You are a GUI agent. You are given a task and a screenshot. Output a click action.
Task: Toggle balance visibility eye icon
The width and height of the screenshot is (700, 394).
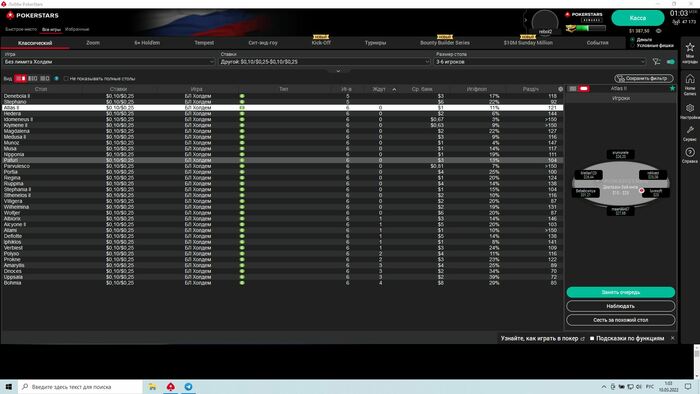tap(658, 31)
